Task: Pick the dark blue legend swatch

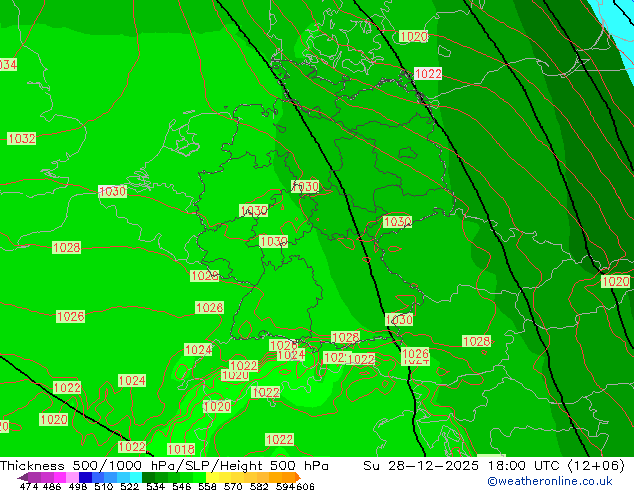Action: 85,477
